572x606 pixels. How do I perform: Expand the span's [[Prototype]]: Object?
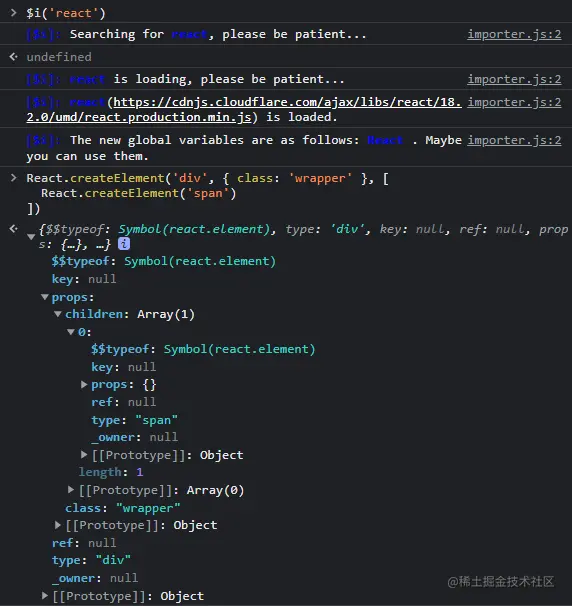pos(84,454)
